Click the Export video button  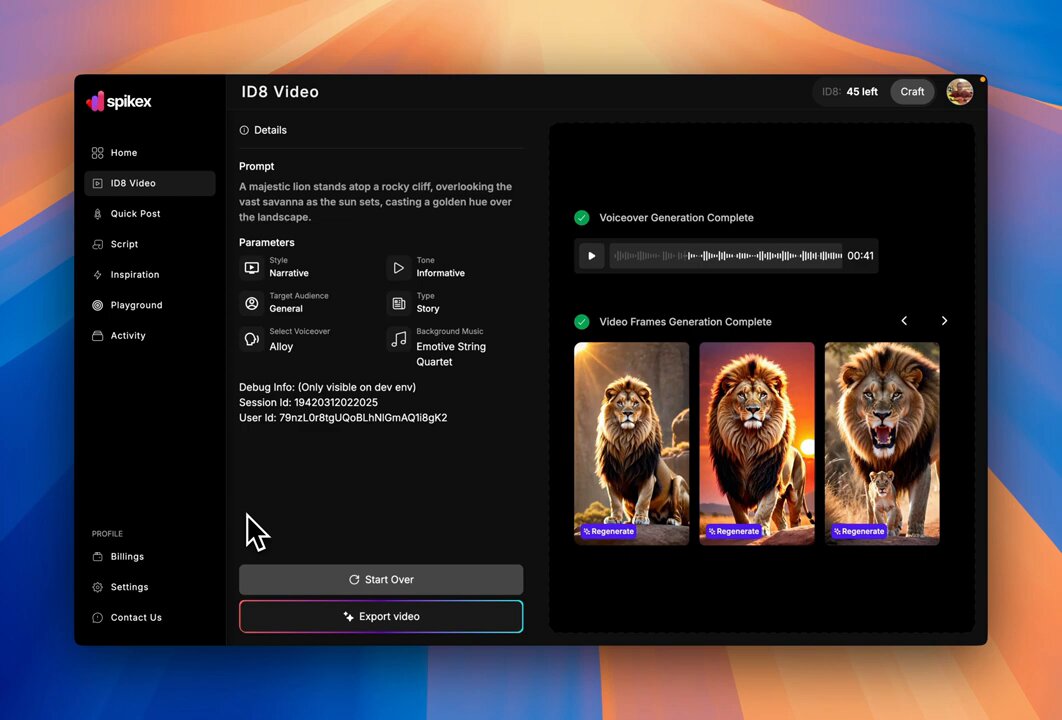point(381,616)
